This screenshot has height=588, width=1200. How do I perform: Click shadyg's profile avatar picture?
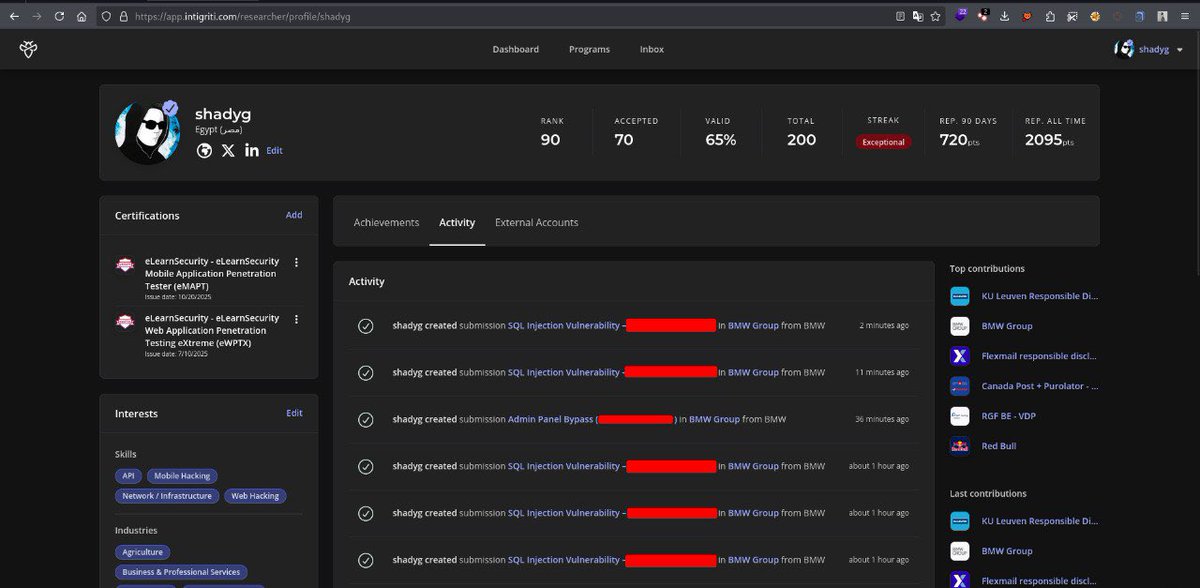tap(147, 132)
